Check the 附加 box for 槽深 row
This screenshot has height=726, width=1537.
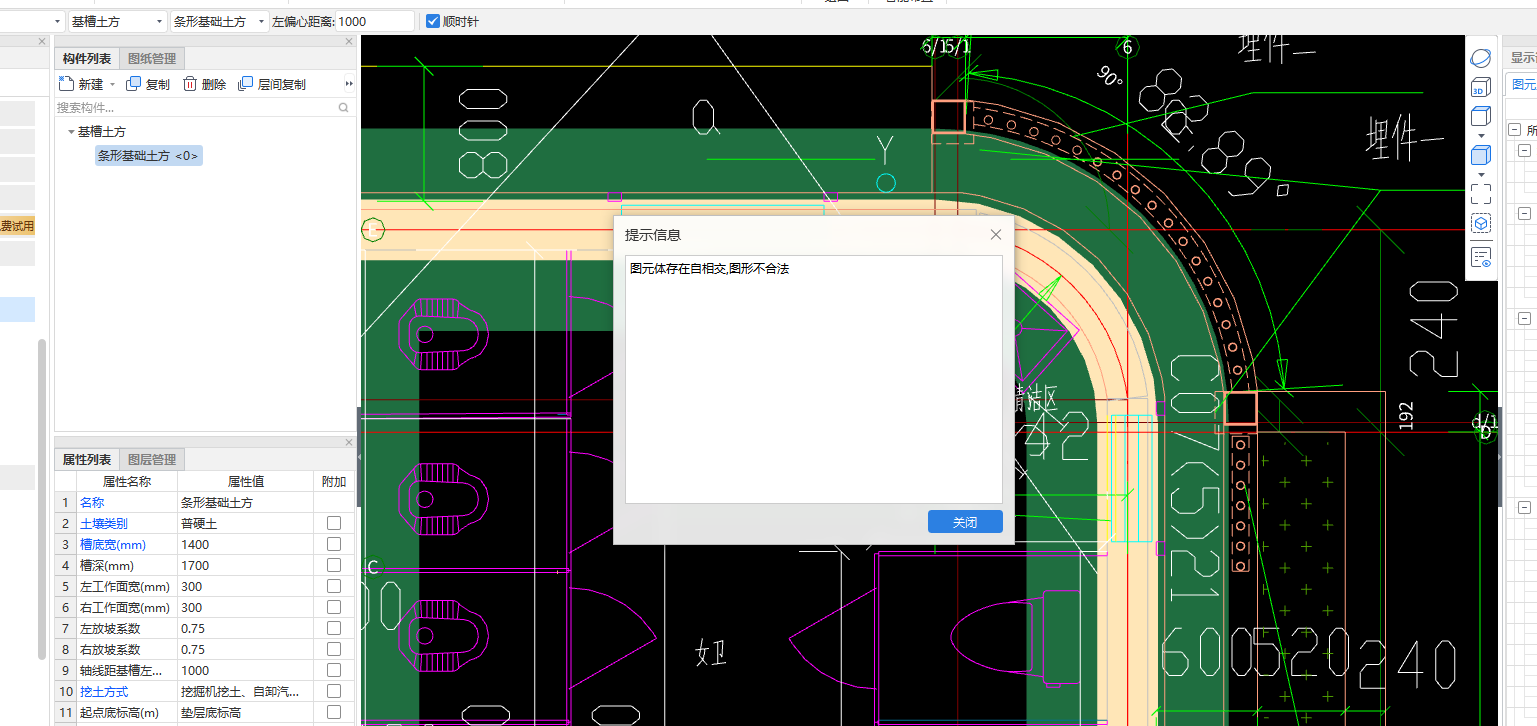(334, 565)
